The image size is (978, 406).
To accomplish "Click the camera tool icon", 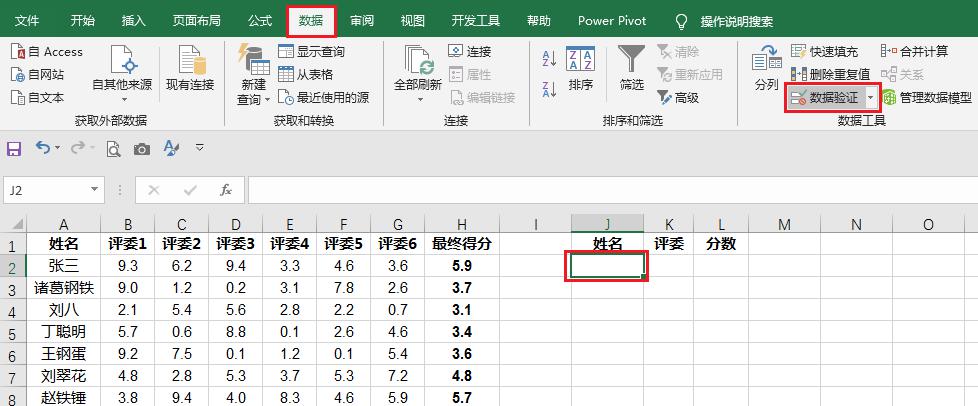I will click(142, 148).
